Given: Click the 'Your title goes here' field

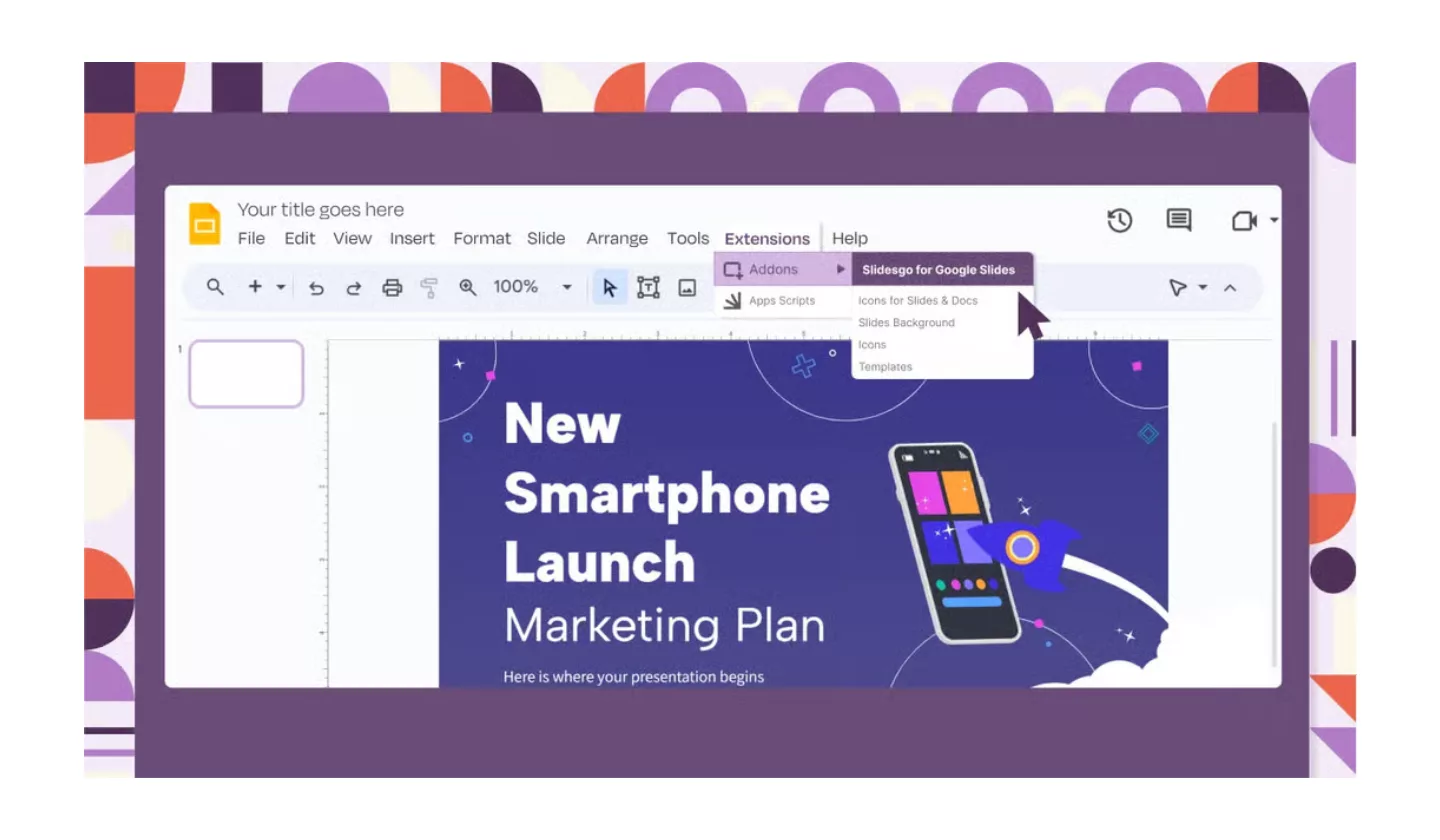Looking at the screenshot, I should coord(321,210).
